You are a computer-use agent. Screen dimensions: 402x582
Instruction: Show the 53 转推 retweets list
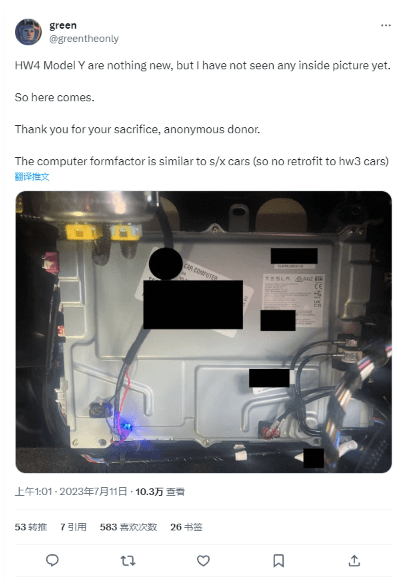point(31,527)
